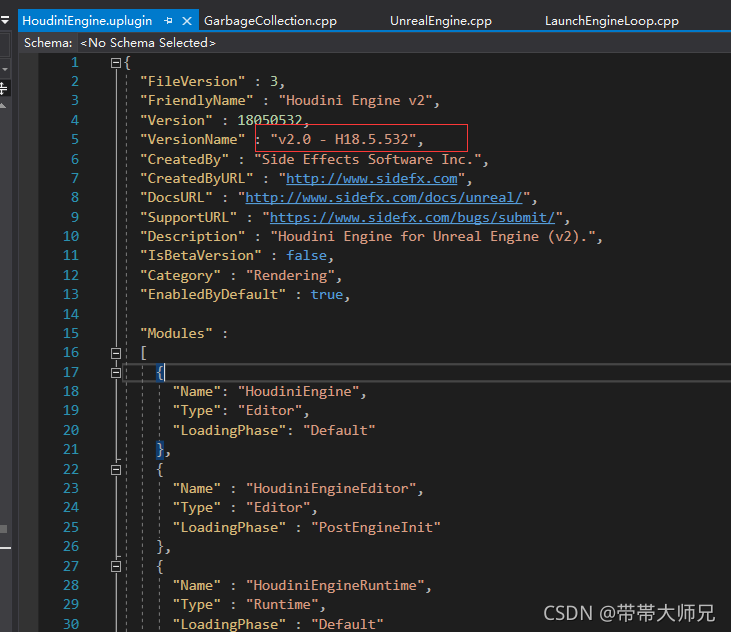Image resolution: width=731 pixels, height=632 pixels.
Task: Collapse the root brace on line 1
Action: [x=116, y=62]
